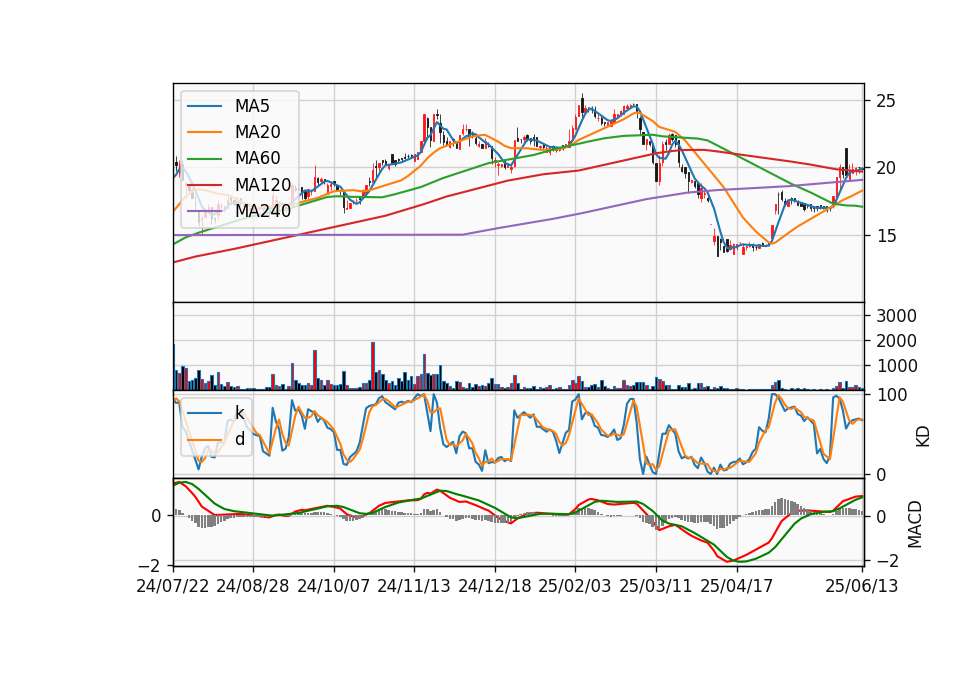Click the MA5 legend label
Image resolution: width=960 pixels, height=690 pixels.
252,106
